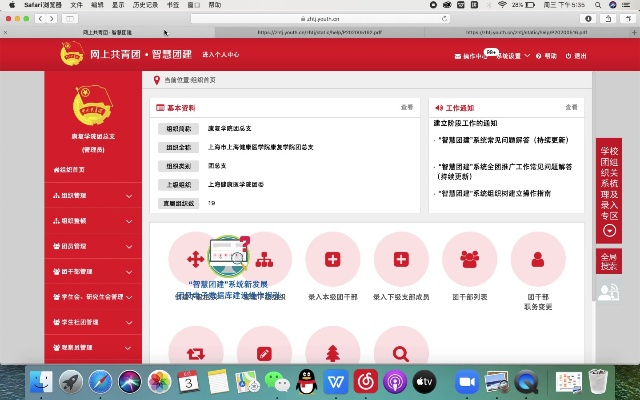Click the 录入本级团干部 circle icon
The height and width of the screenshot is (400, 640).
tap(332, 259)
